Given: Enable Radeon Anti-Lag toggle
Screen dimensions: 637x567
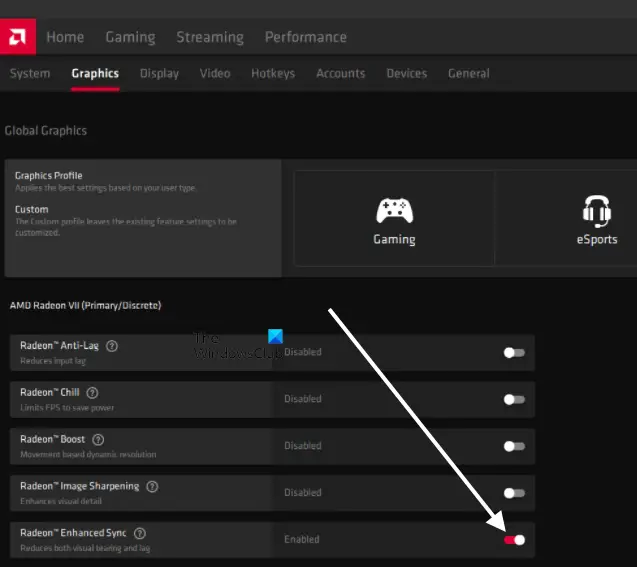Looking at the screenshot, I should (514, 353).
